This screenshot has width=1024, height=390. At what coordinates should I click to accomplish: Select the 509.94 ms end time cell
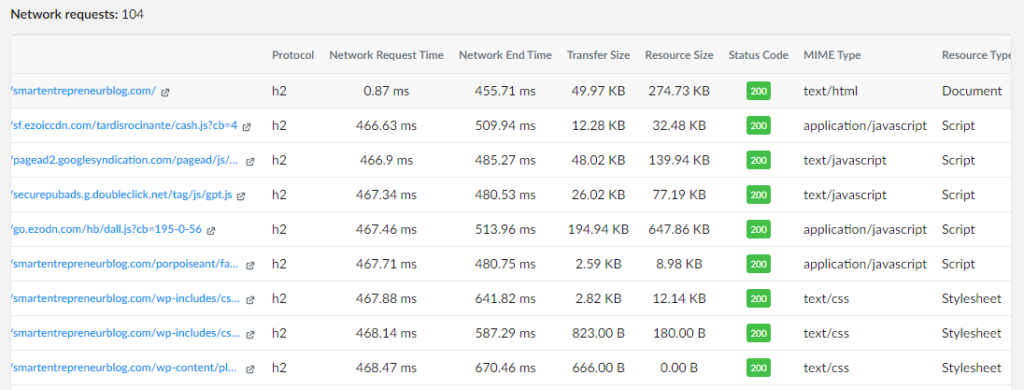tap(505, 126)
